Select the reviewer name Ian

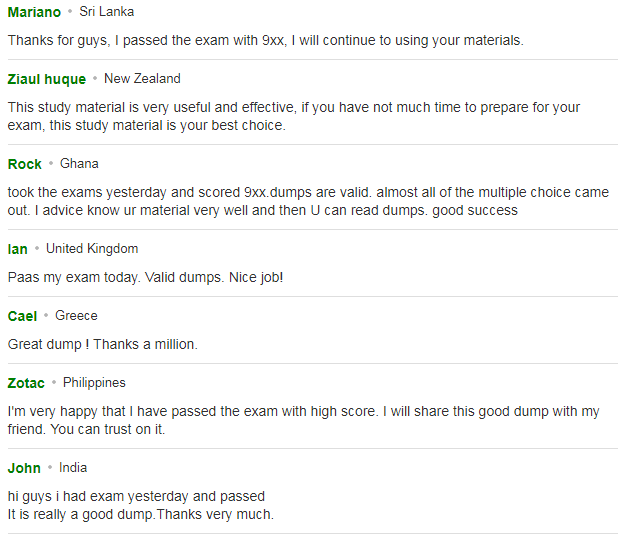point(18,249)
